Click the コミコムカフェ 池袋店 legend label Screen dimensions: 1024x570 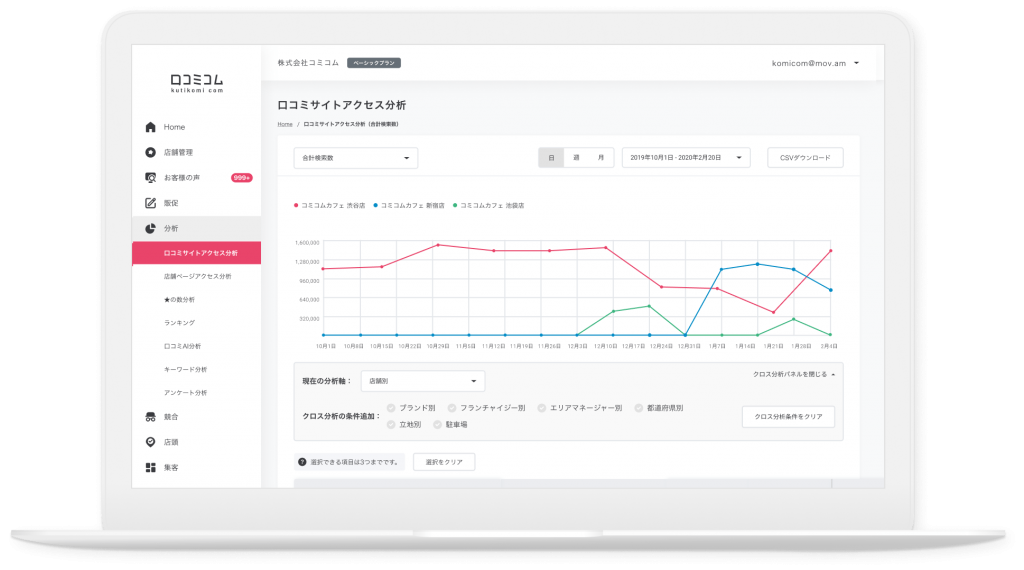(492, 205)
